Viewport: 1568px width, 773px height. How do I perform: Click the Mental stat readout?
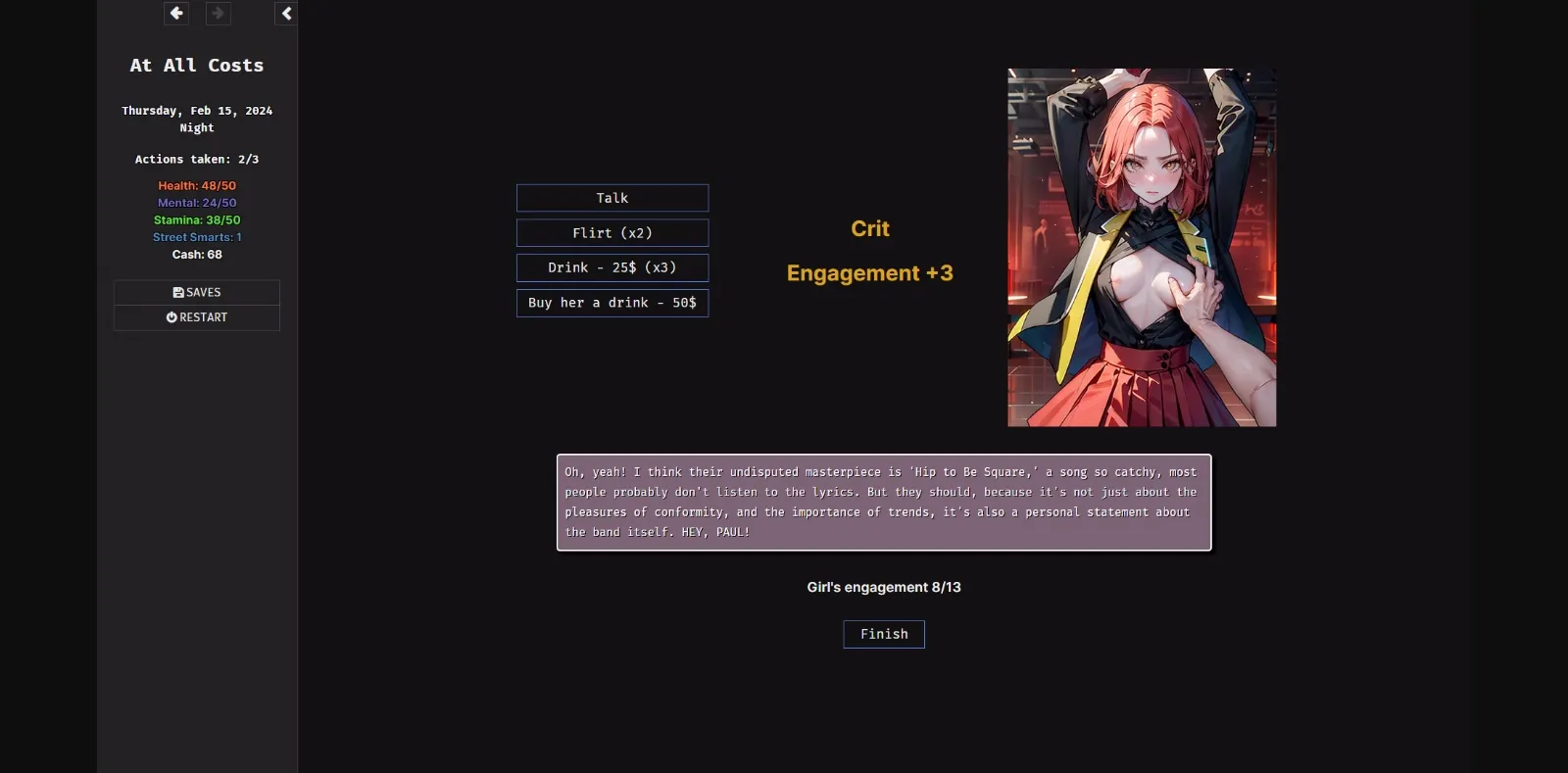(x=197, y=203)
